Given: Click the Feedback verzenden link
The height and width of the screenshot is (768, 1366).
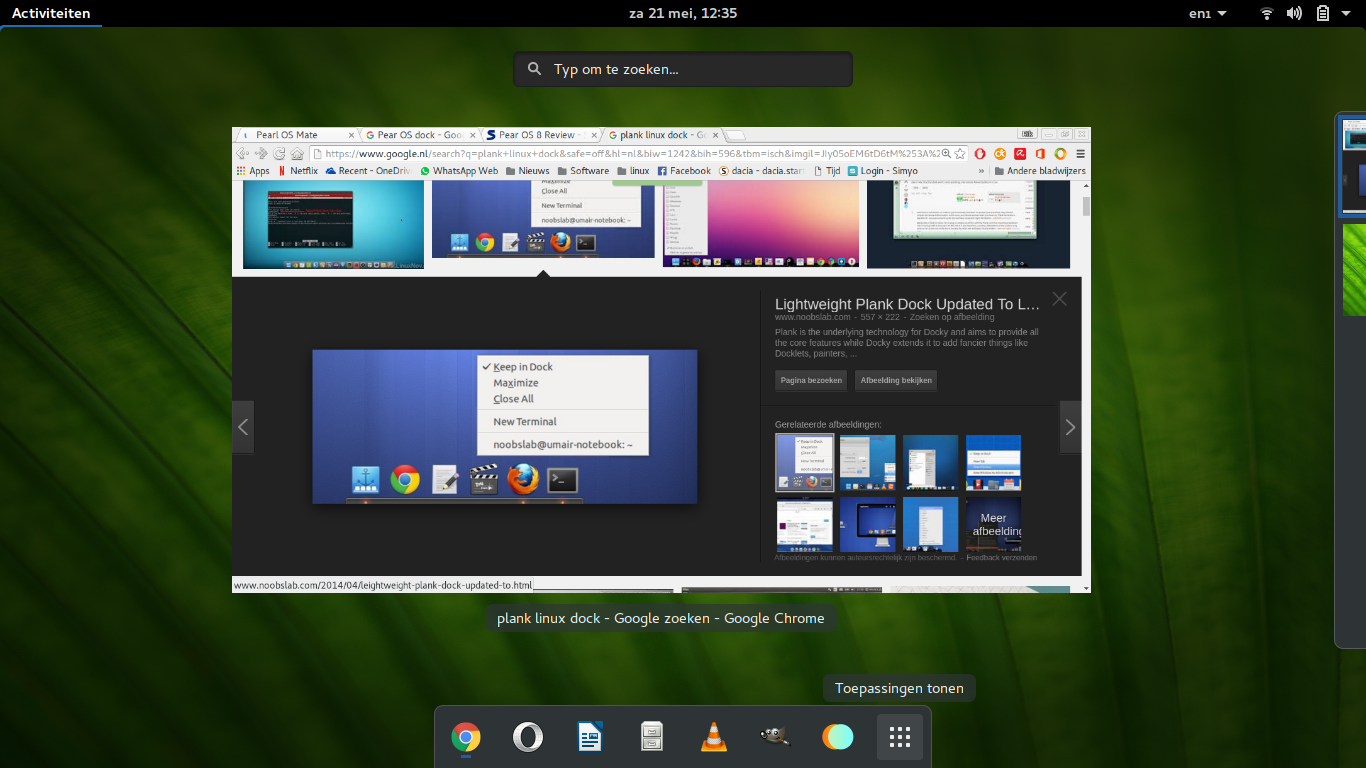Looking at the screenshot, I should point(1002,557).
